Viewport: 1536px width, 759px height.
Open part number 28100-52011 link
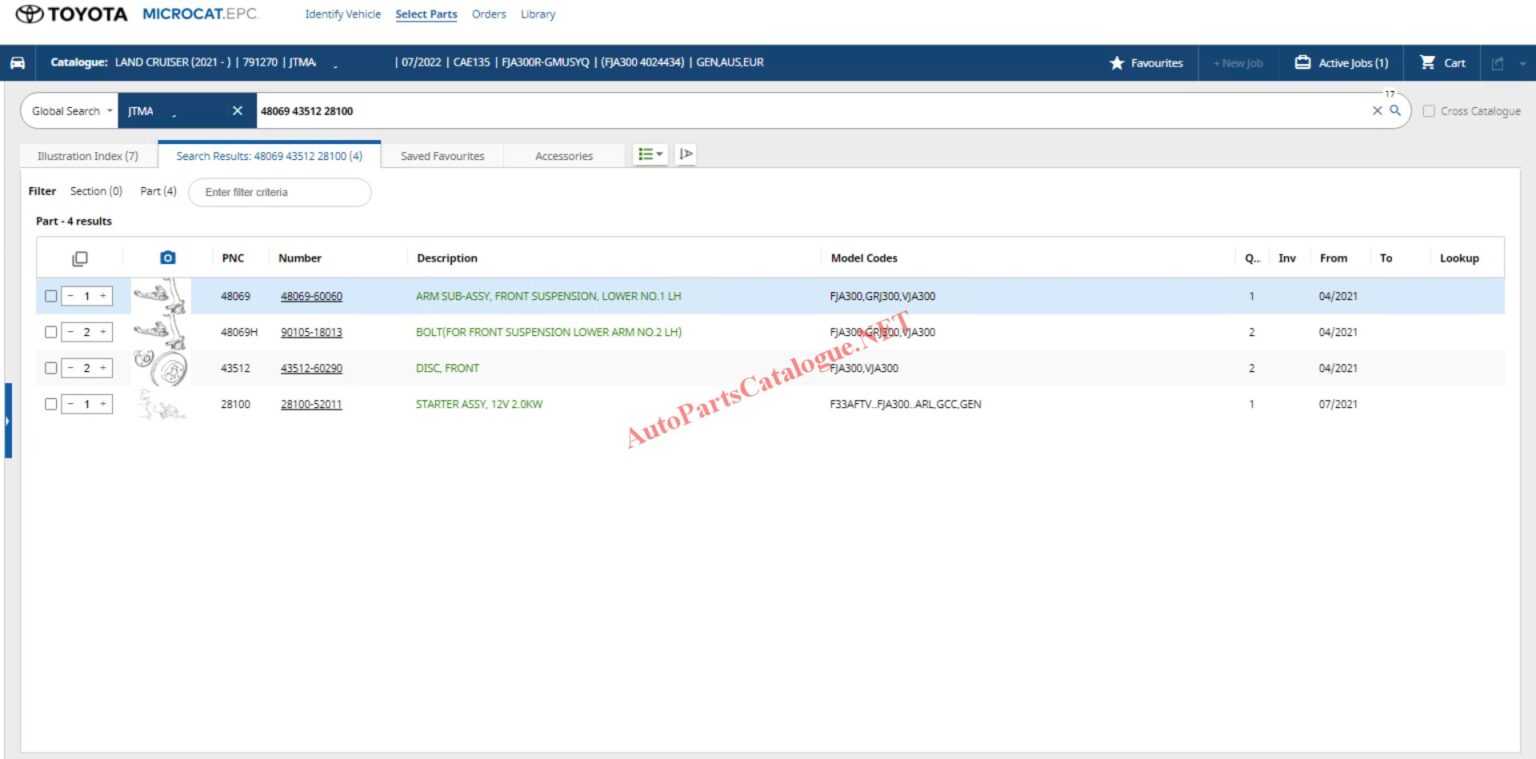(311, 404)
